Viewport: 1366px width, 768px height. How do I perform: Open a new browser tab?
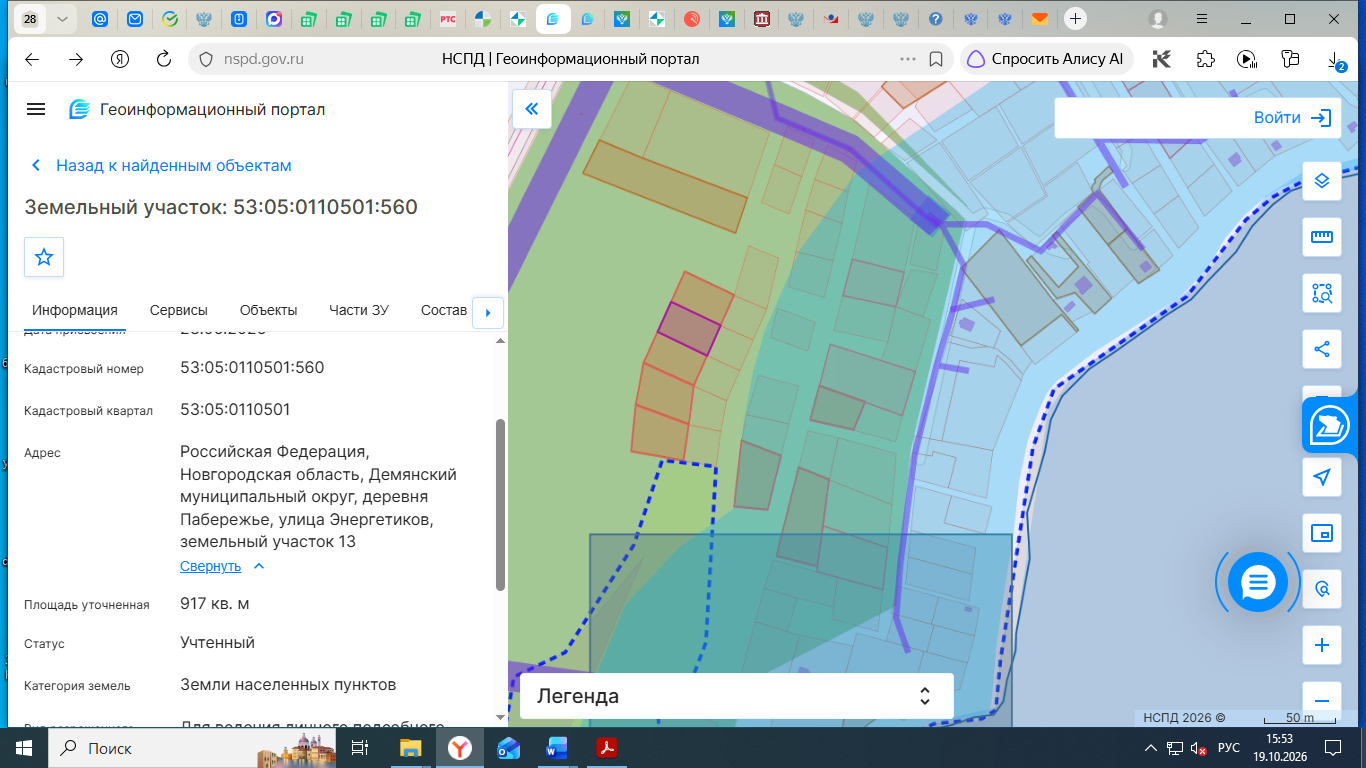click(x=1075, y=19)
